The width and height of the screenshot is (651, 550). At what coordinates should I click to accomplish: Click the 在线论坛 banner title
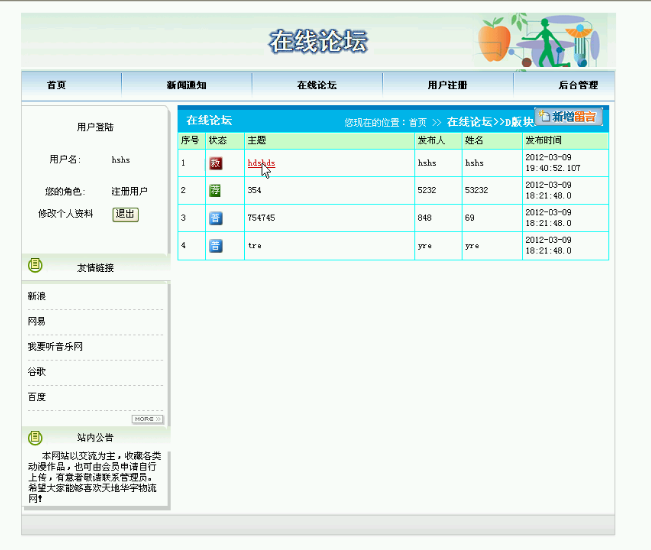click(318, 42)
